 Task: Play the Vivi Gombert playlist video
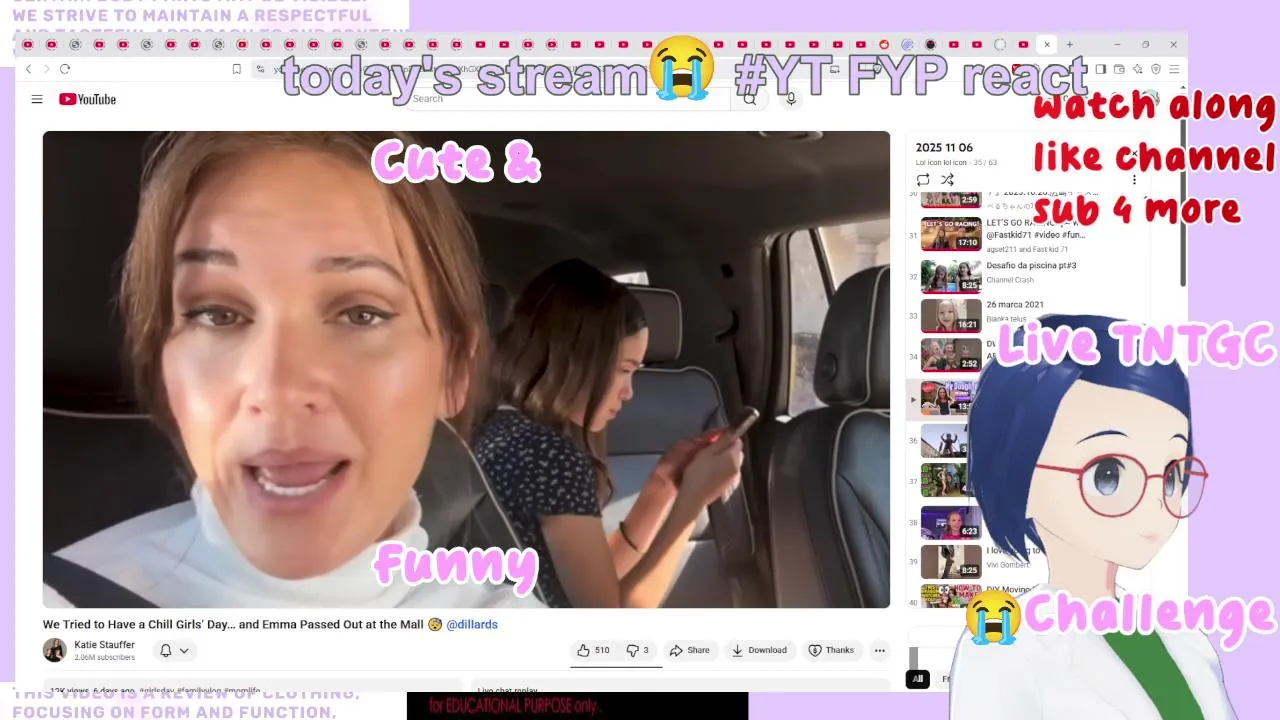(x=951, y=561)
